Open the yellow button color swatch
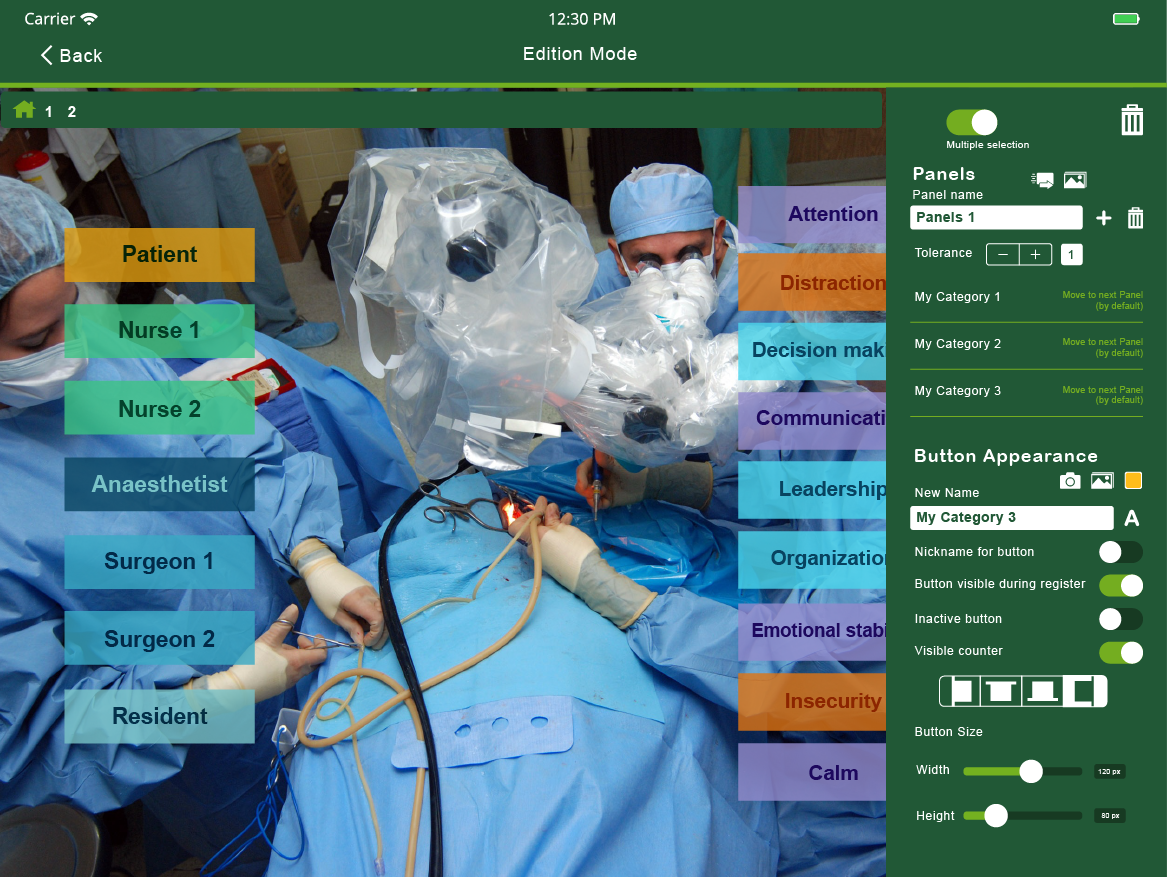The image size is (1167, 884). [x=1133, y=481]
